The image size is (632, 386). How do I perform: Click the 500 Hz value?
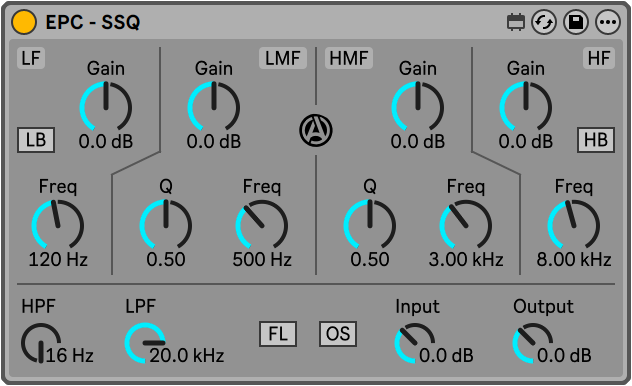262,259
